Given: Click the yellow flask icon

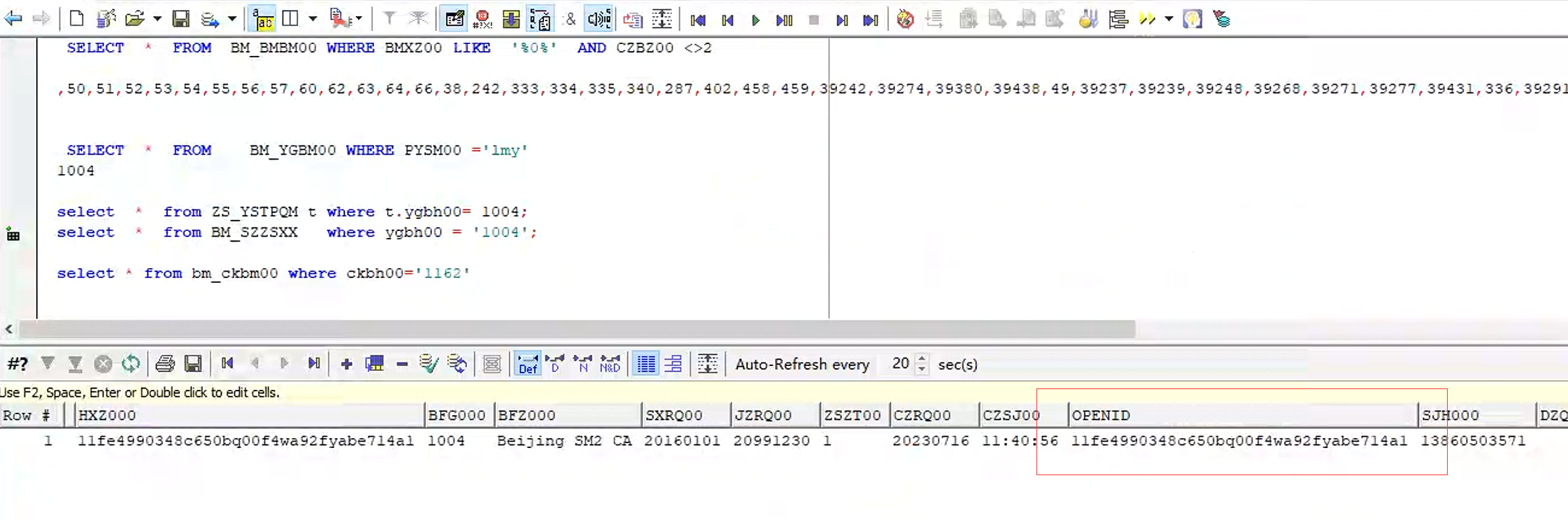Looking at the screenshot, I should (x=1088, y=19).
